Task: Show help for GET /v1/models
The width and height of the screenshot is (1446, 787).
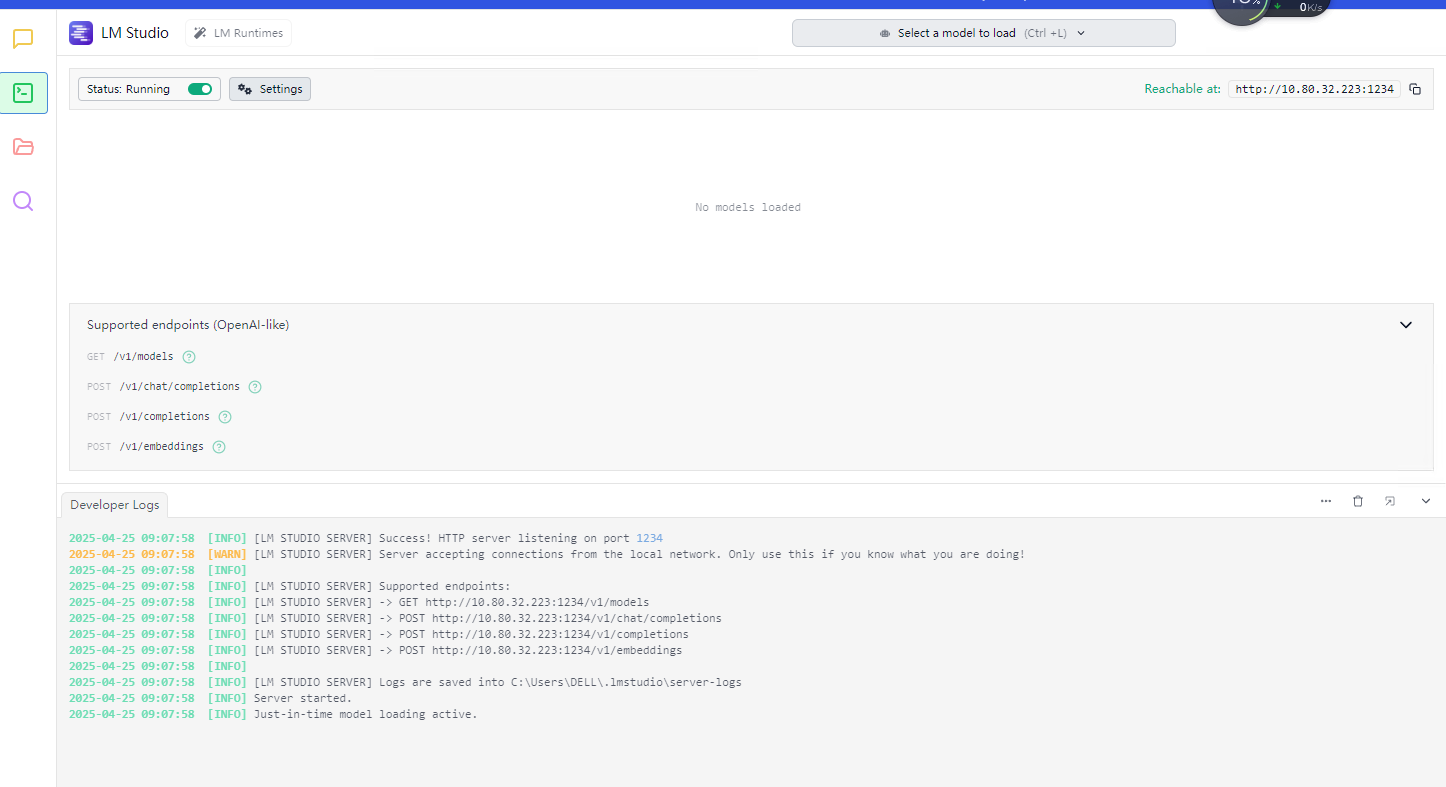Action: coord(189,357)
